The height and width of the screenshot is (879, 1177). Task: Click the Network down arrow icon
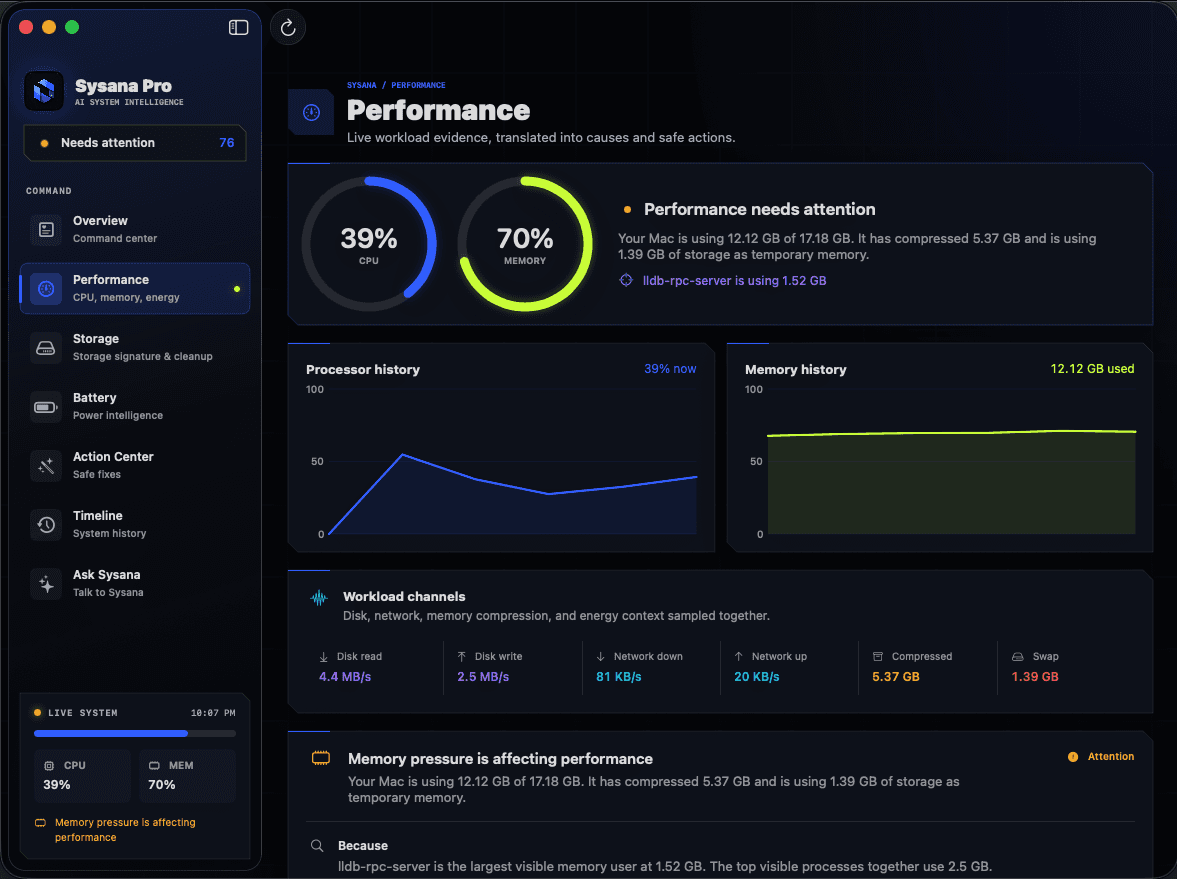(601, 656)
